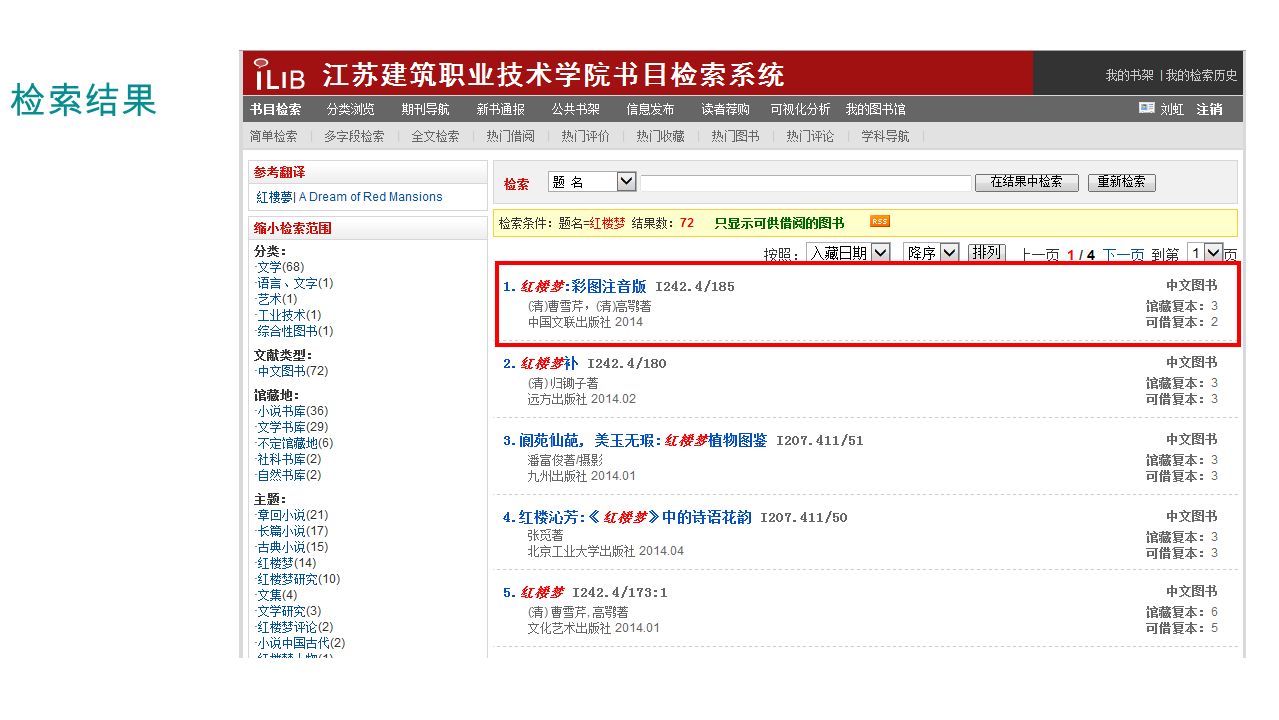Click the ILIB logo icon
This screenshot has height=720, width=1279.
pos(279,74)
